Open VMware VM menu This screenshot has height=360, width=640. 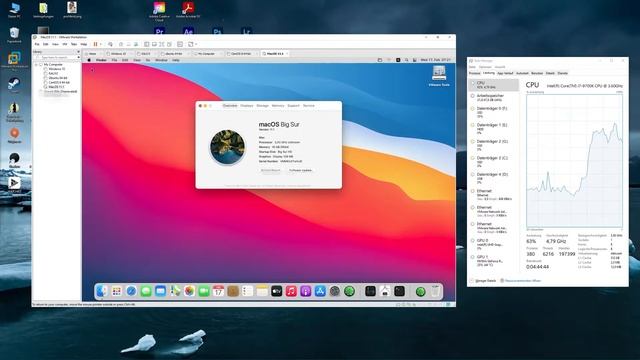[x=64, y=44]
